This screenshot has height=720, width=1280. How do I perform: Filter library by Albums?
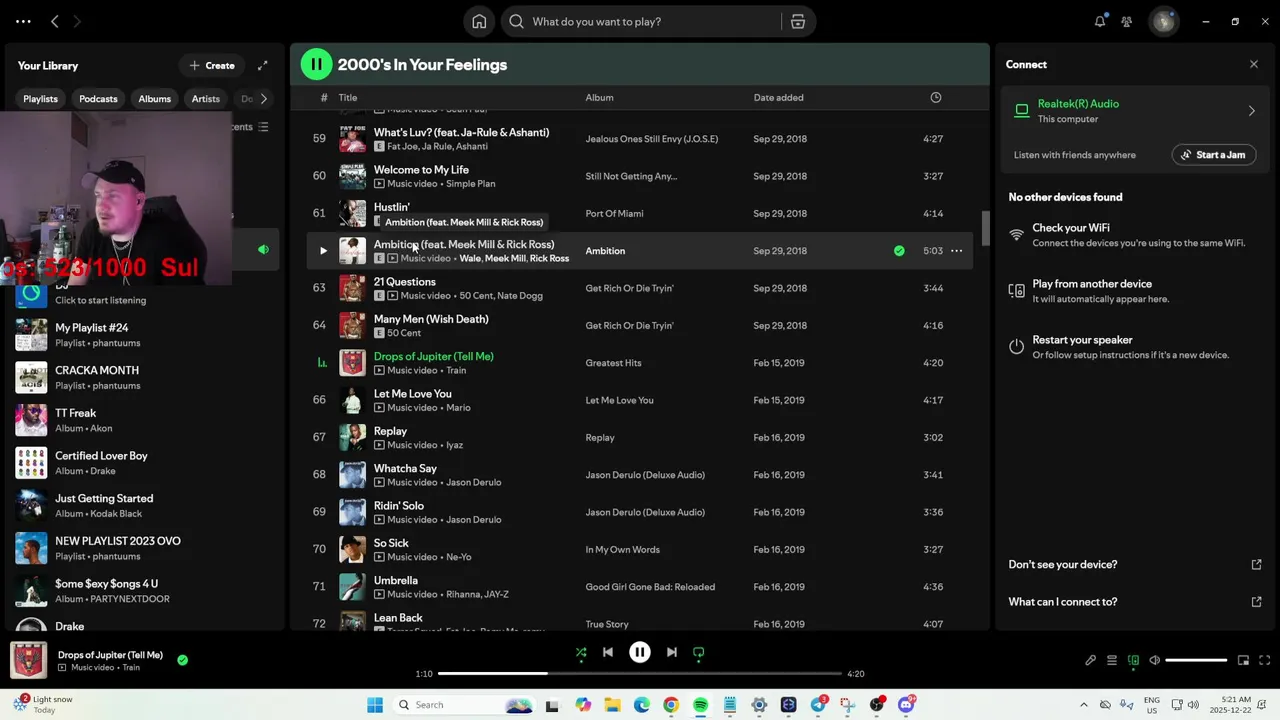click(x=154, y=99)
